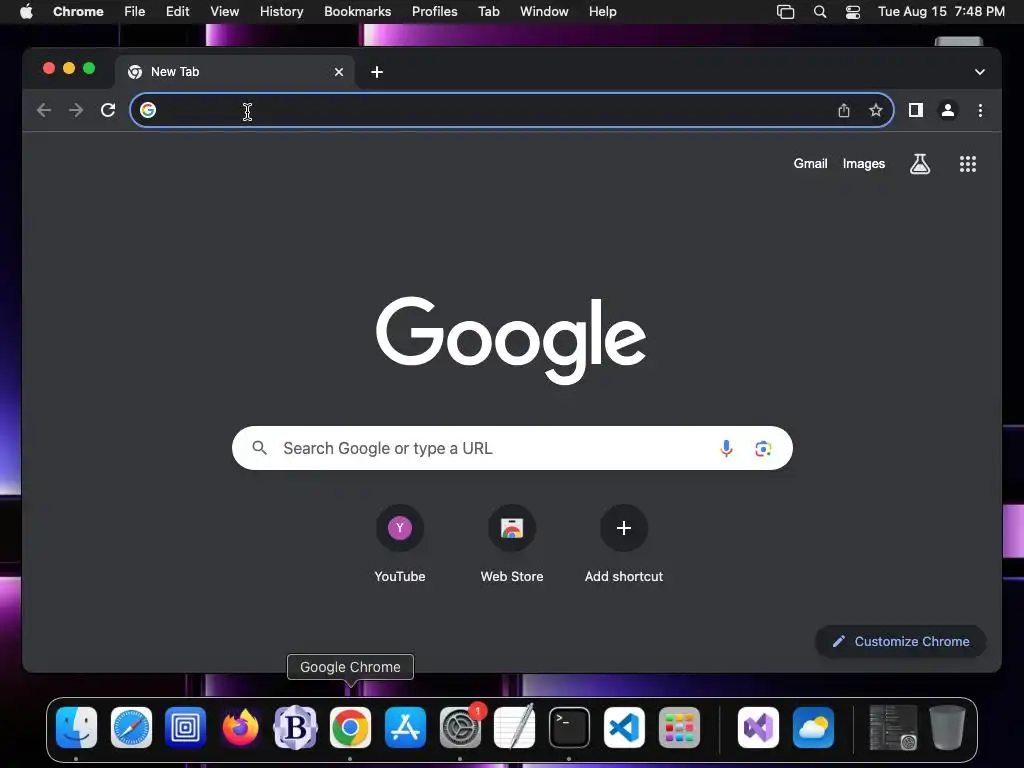
Task: Launch Safari from the Dock
Action: 131,728
